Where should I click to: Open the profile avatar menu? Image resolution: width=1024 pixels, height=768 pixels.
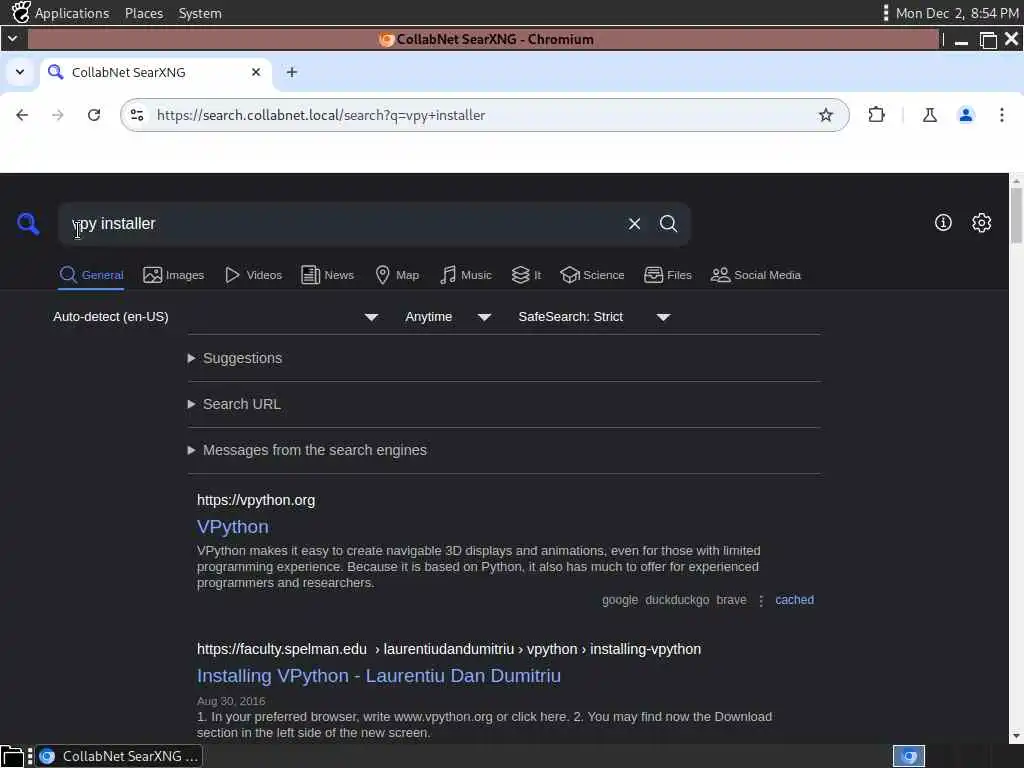coord(966,115)
